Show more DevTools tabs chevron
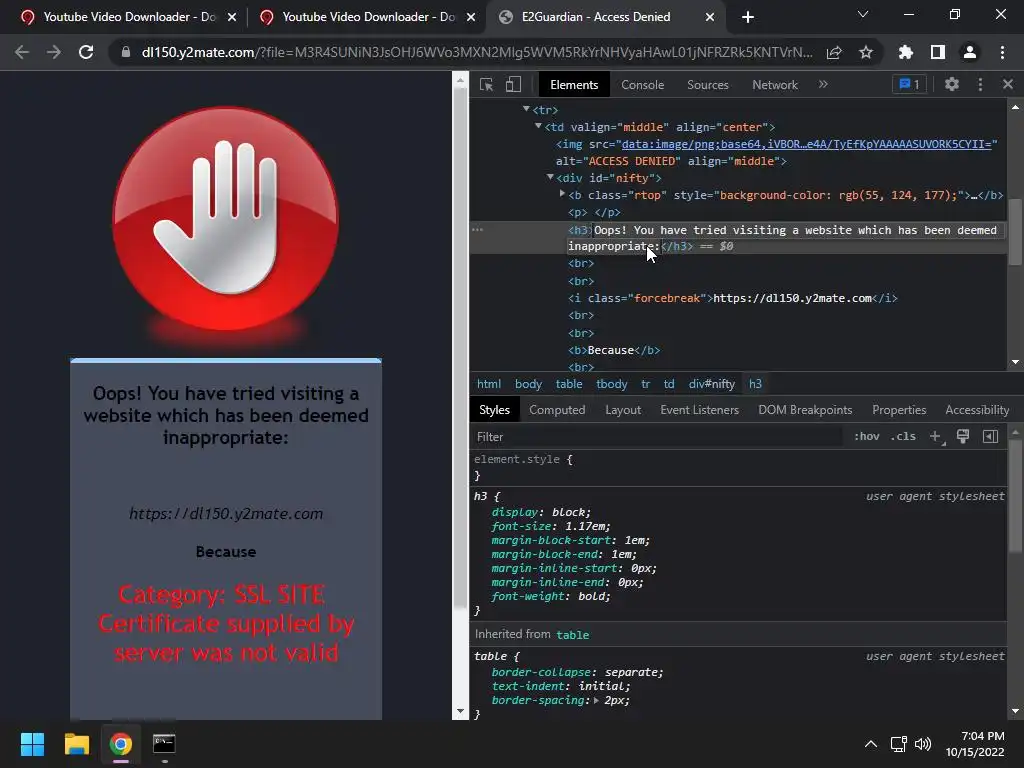This screenshot has height=768, width=1024. [823, 84]
